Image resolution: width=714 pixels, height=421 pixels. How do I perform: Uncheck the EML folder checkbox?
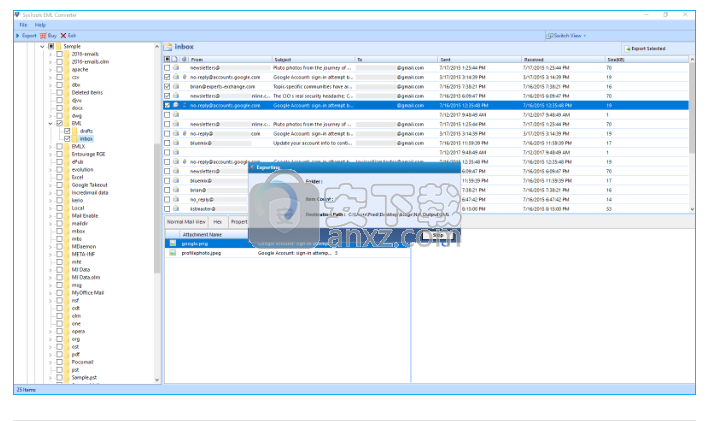[x=60, y=123]
